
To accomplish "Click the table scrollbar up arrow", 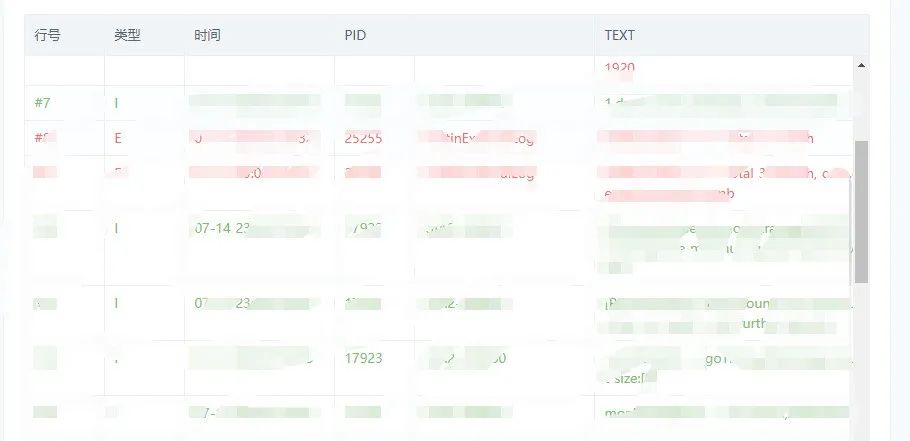I will (861, 66).
